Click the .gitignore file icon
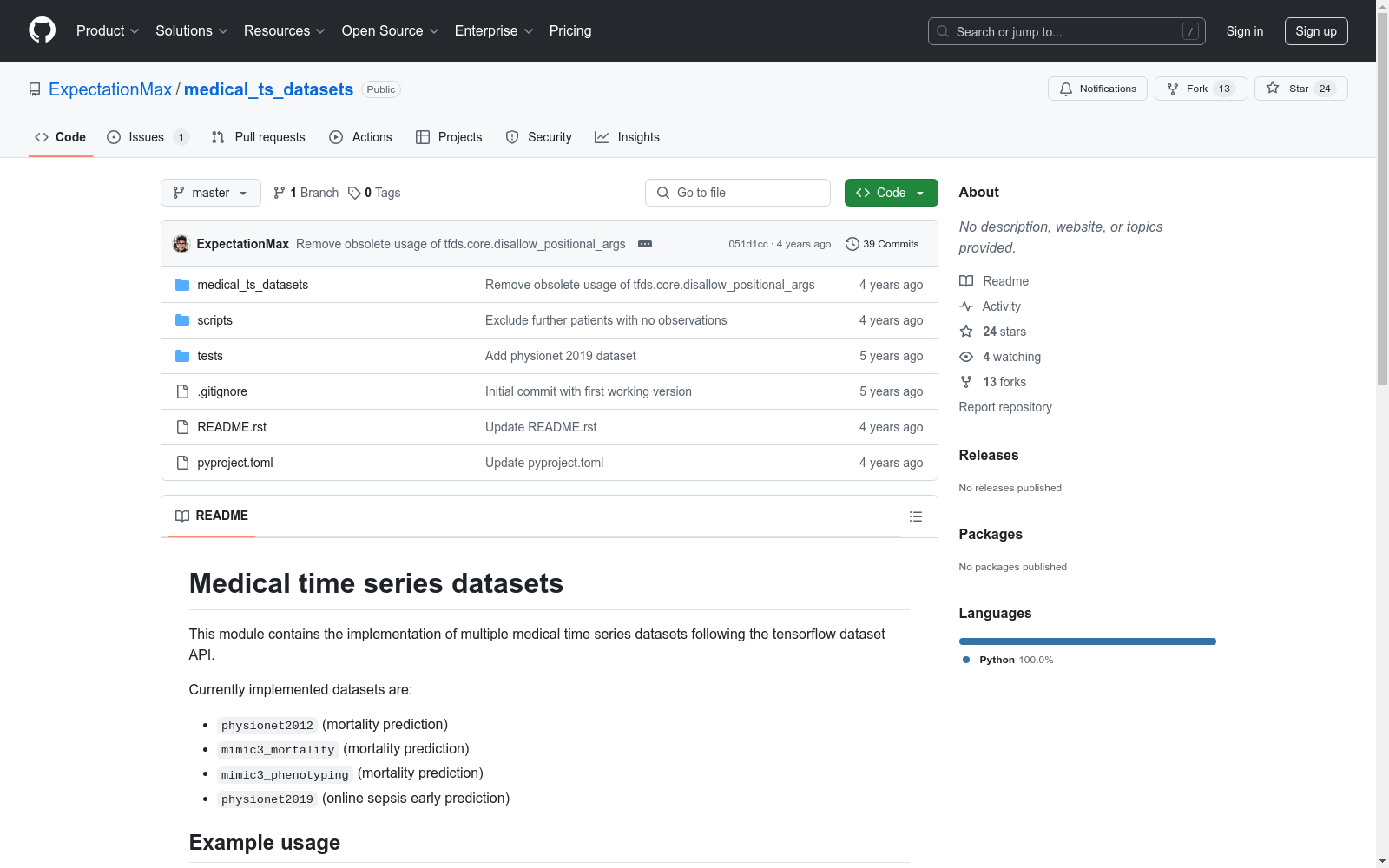1389x868 pixels. pos(182,391)
